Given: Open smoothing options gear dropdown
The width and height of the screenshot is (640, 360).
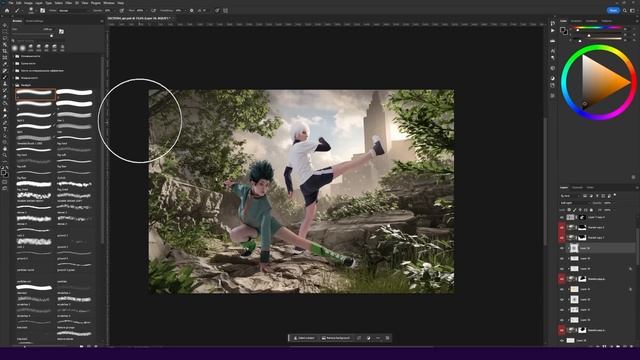Looking at the screenshot, I should tap(191, 11).
